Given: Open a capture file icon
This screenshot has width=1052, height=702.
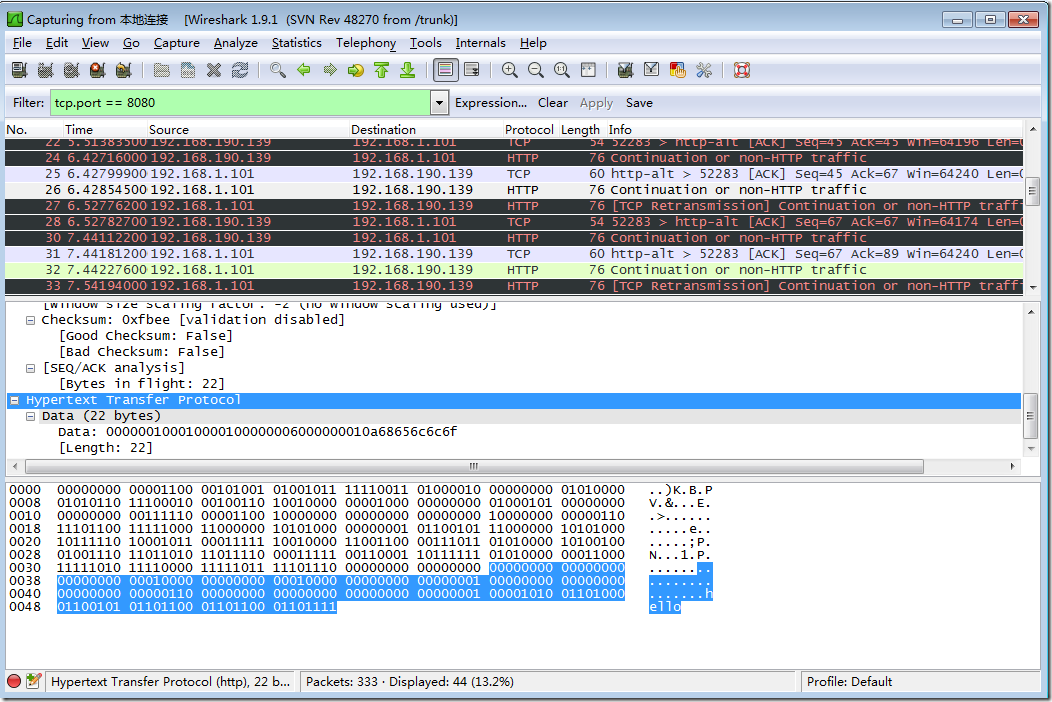Looking at the screenshot, I should click(x=162, y=70).
